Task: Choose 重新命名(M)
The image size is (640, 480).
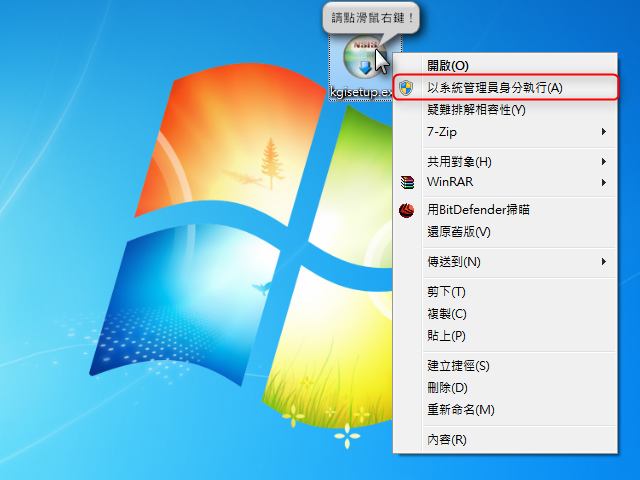Action: (x=505, y=410)
